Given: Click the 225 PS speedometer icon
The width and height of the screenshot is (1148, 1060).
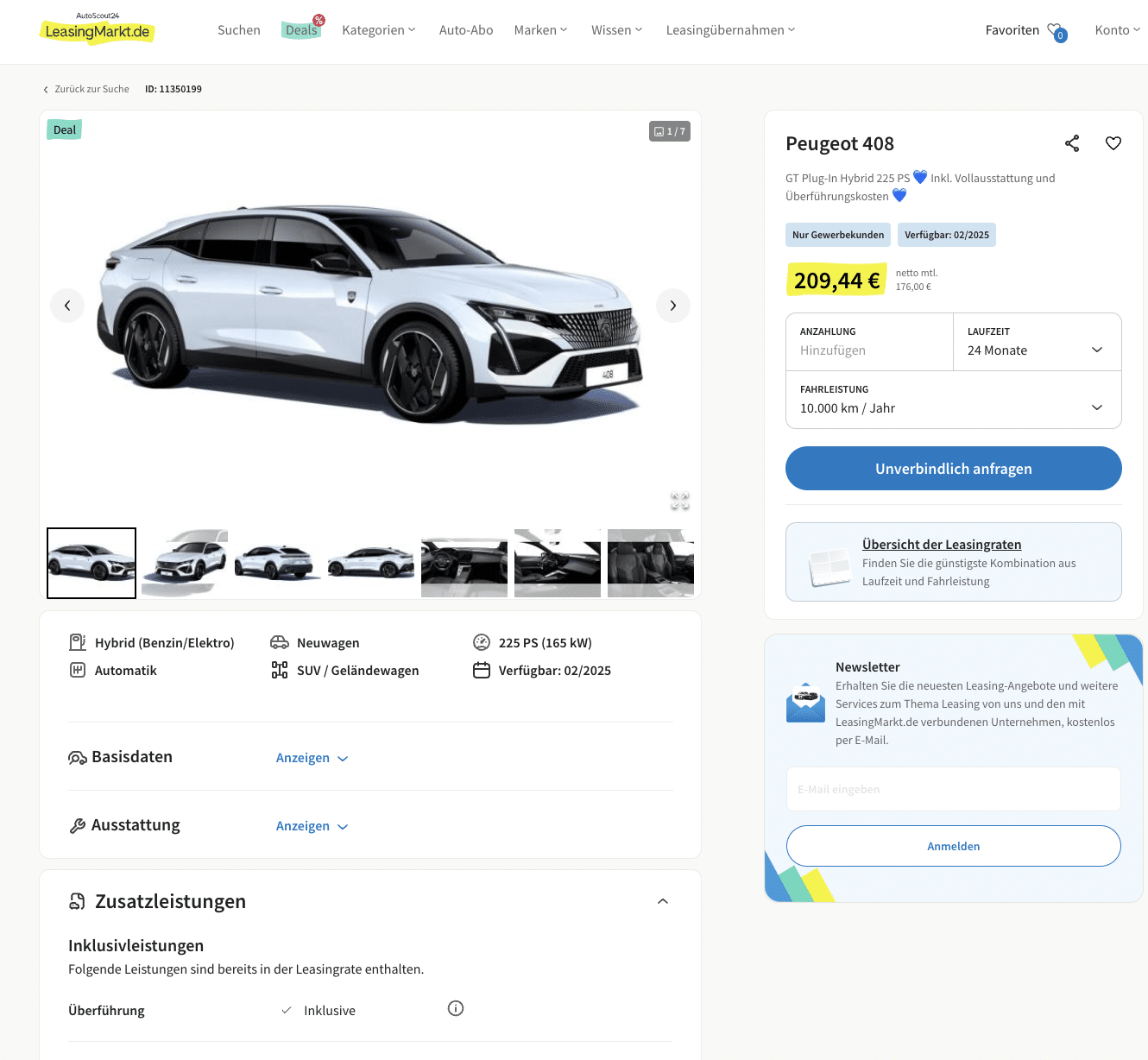Looking at the screenshot, I should [482, 642].
